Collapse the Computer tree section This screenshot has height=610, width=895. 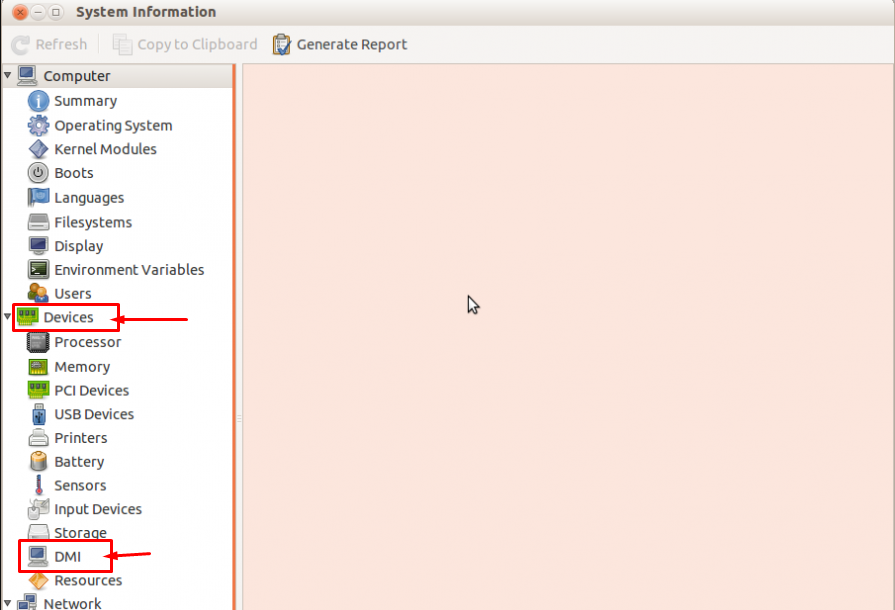point(7,75)
